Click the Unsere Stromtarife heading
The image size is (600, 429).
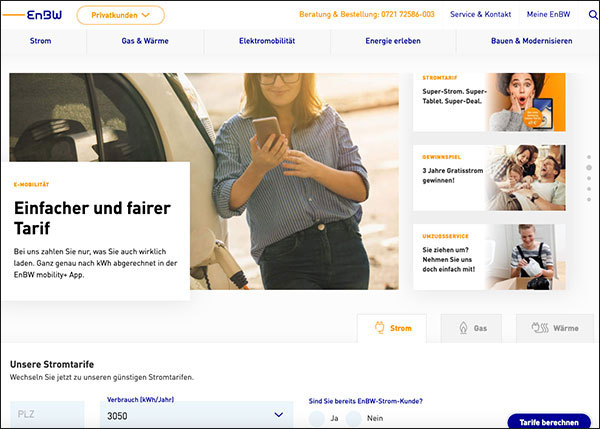52,364
